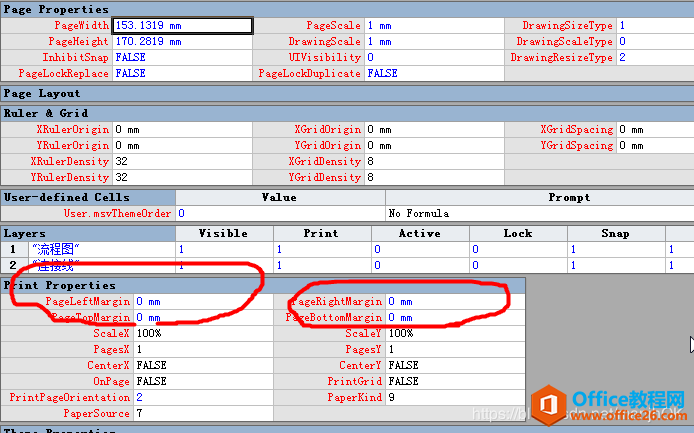
Task: Click the Visible cell of layer 1
Action: 223,249
